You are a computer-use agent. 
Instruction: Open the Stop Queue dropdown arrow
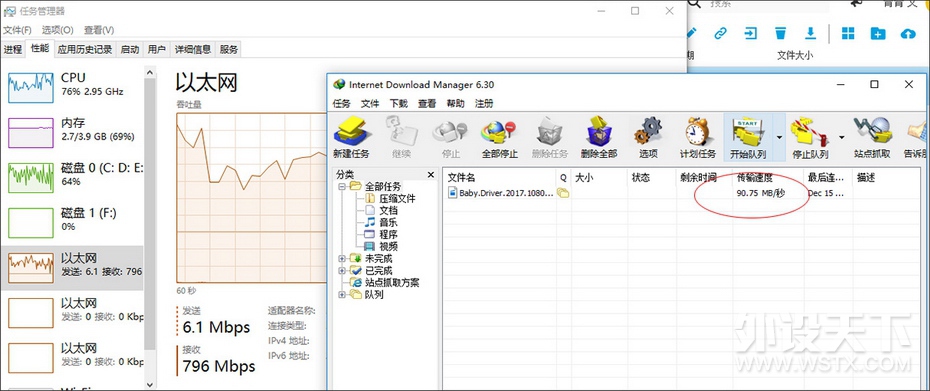tap(842, 137)
